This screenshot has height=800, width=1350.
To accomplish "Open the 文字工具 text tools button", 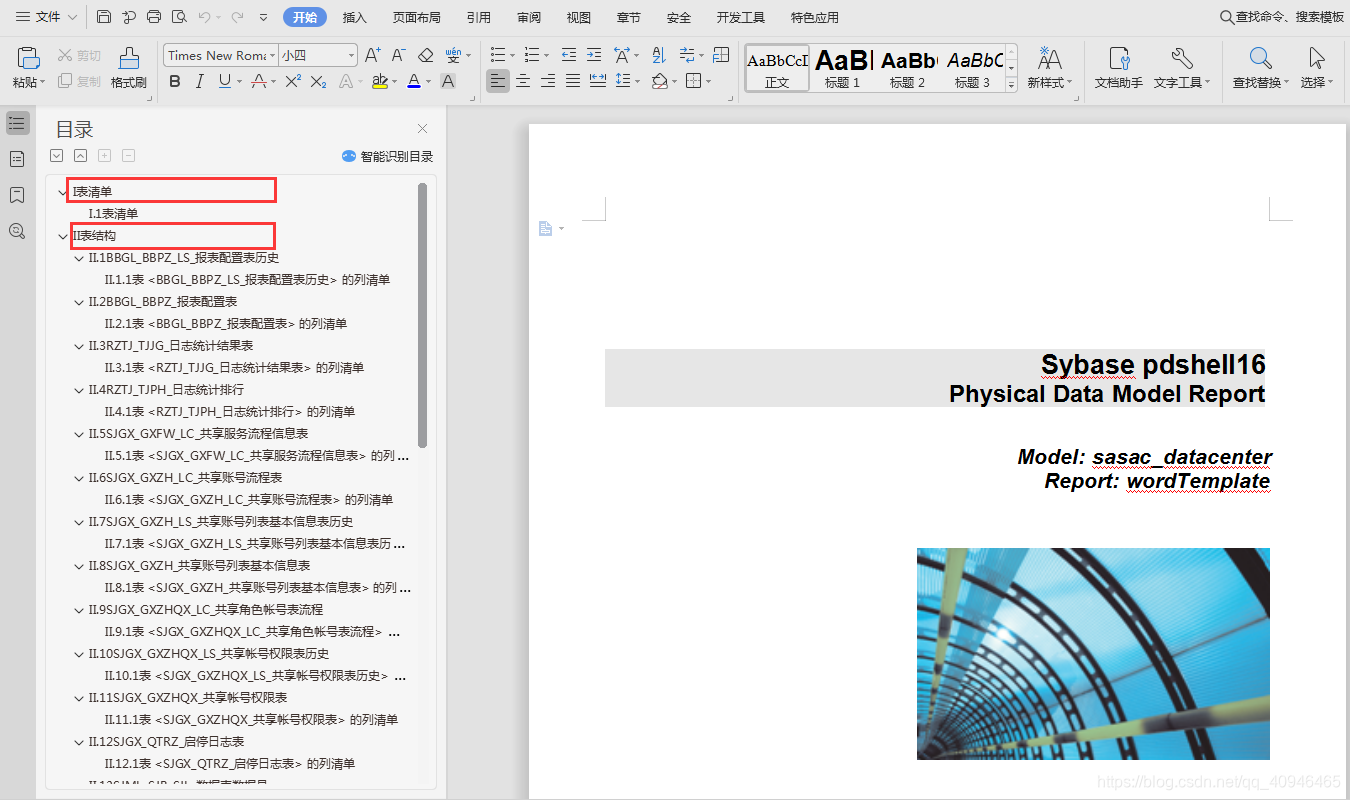I will [x=1182, y=68].
